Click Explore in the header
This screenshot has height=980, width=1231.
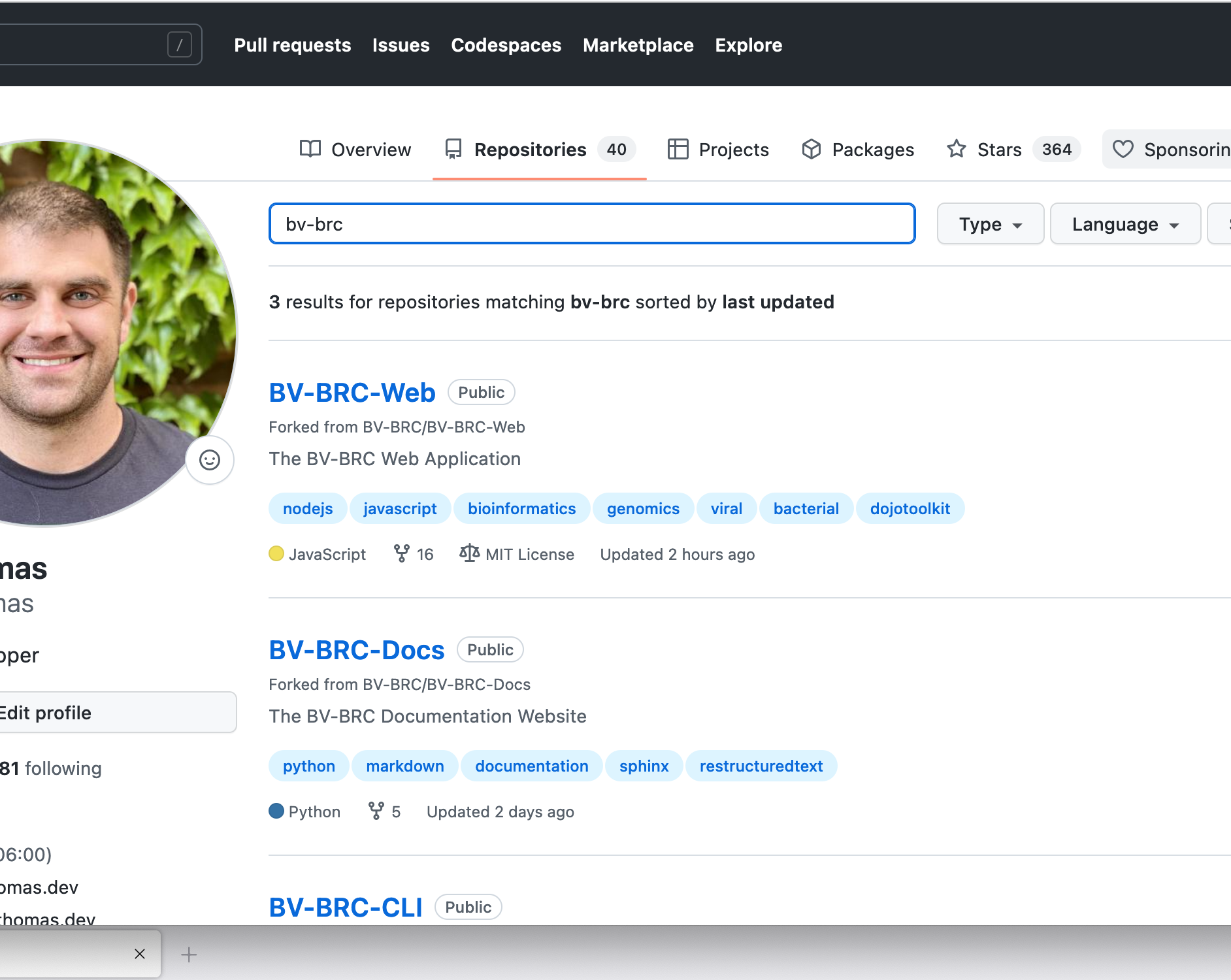click(749, 45)
